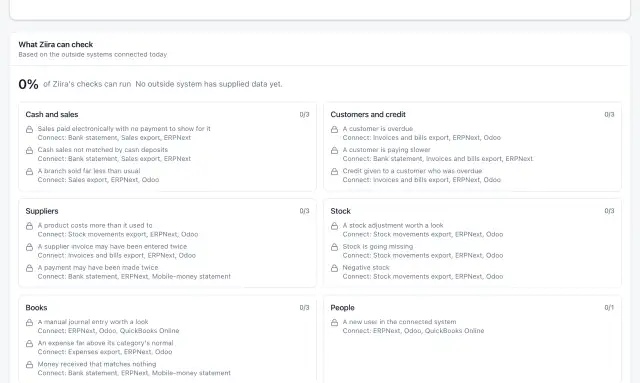Click lock icon next to 'A stock adjustment worth a look'
Viewport: 640px width, 383px height.
point(334,226)
